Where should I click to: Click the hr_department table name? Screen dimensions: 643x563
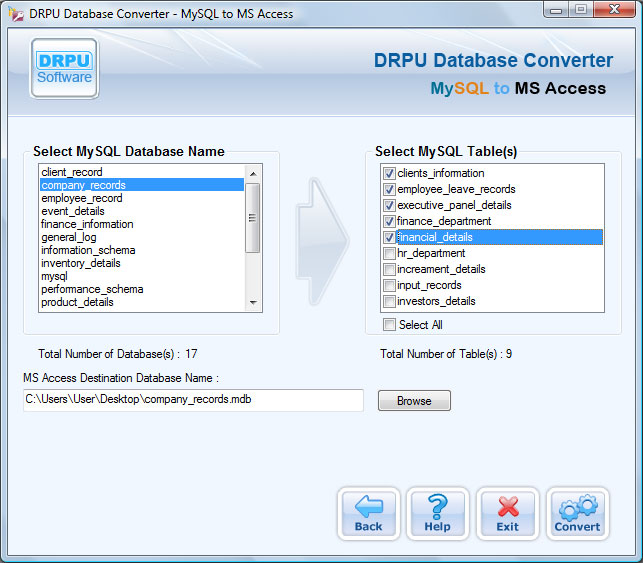pos(431,253)
